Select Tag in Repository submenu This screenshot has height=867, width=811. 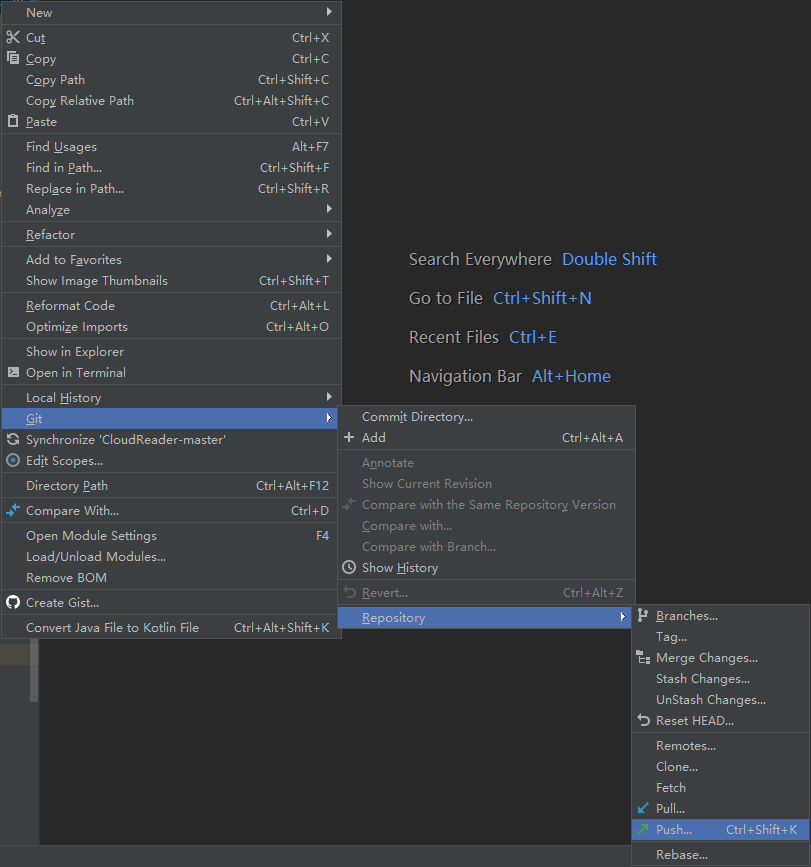click(720, 637)
